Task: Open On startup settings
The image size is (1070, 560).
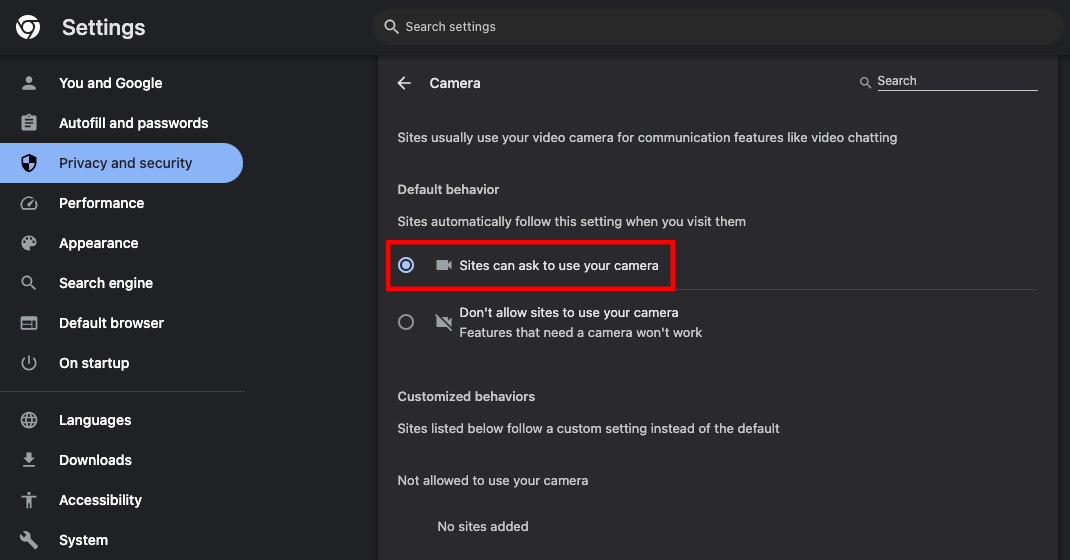Action: click(x=121, y=363)
